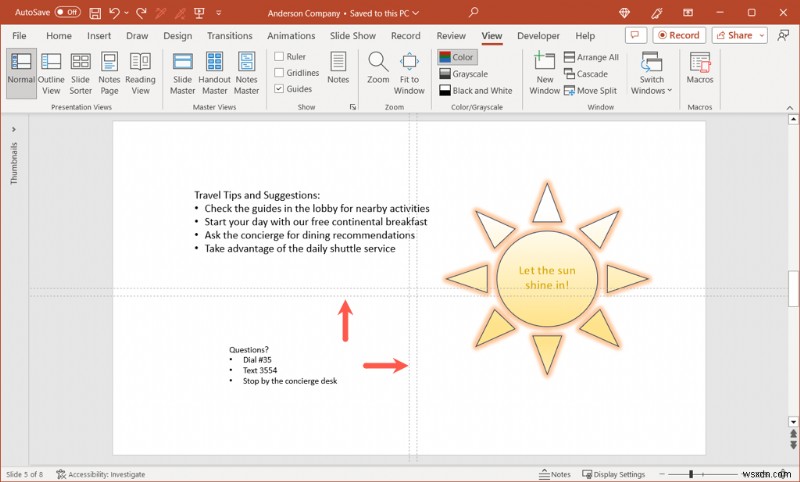Switch to the Design tab
Image resolution: width=800 pixels, height=482 pixels.
[178, 36]
